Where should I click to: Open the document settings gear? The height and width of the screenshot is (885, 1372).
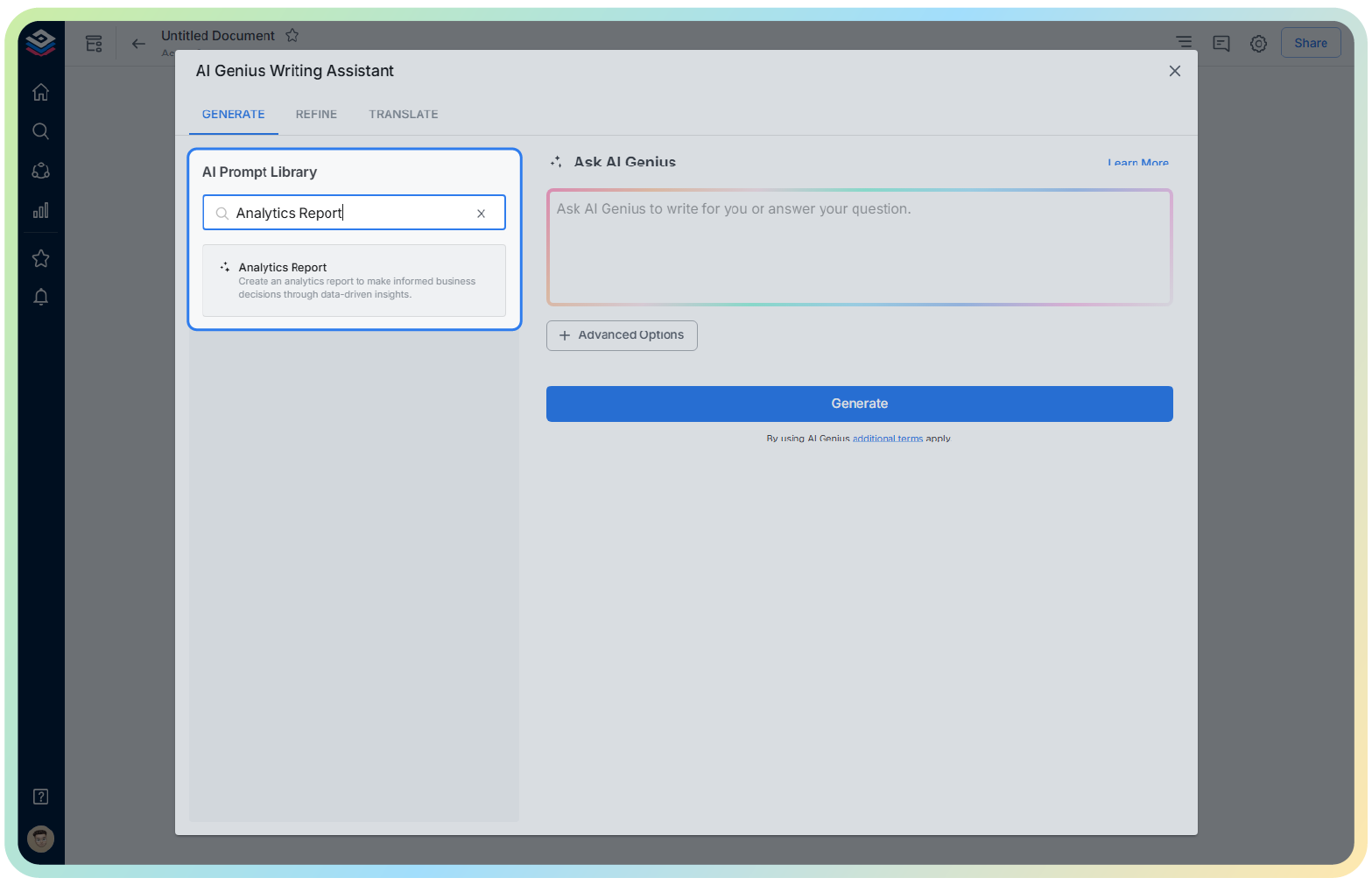pyautogui.click(x=1258, y=43)
